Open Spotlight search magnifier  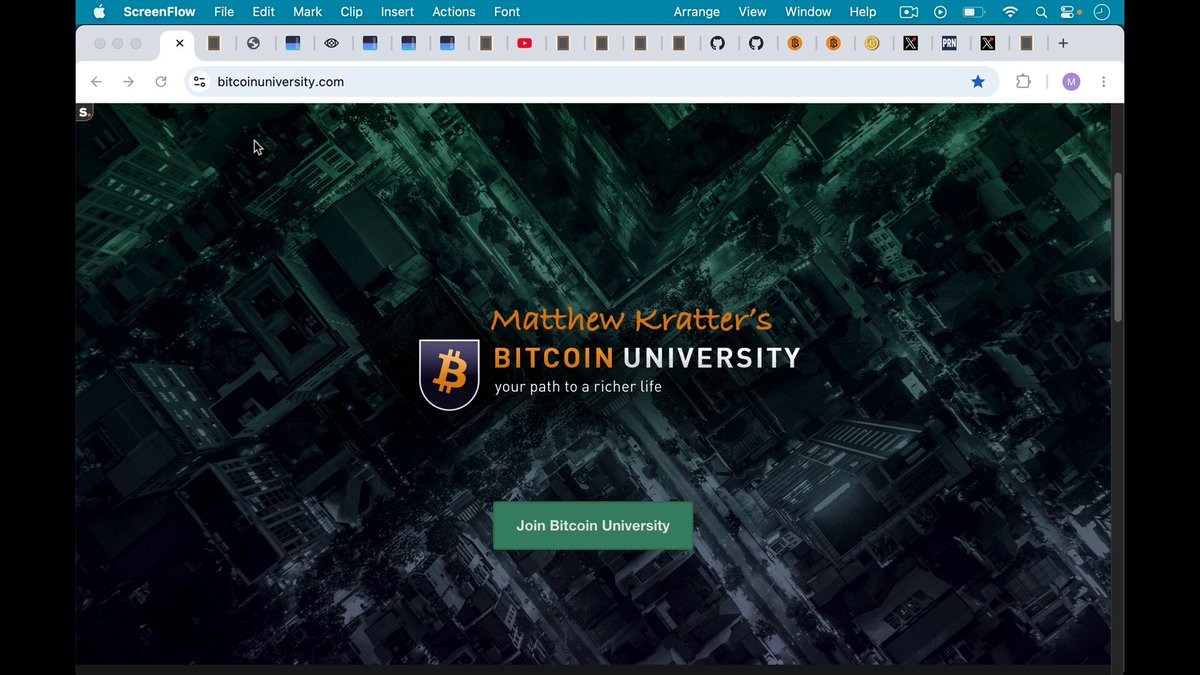click(1041, 12)
